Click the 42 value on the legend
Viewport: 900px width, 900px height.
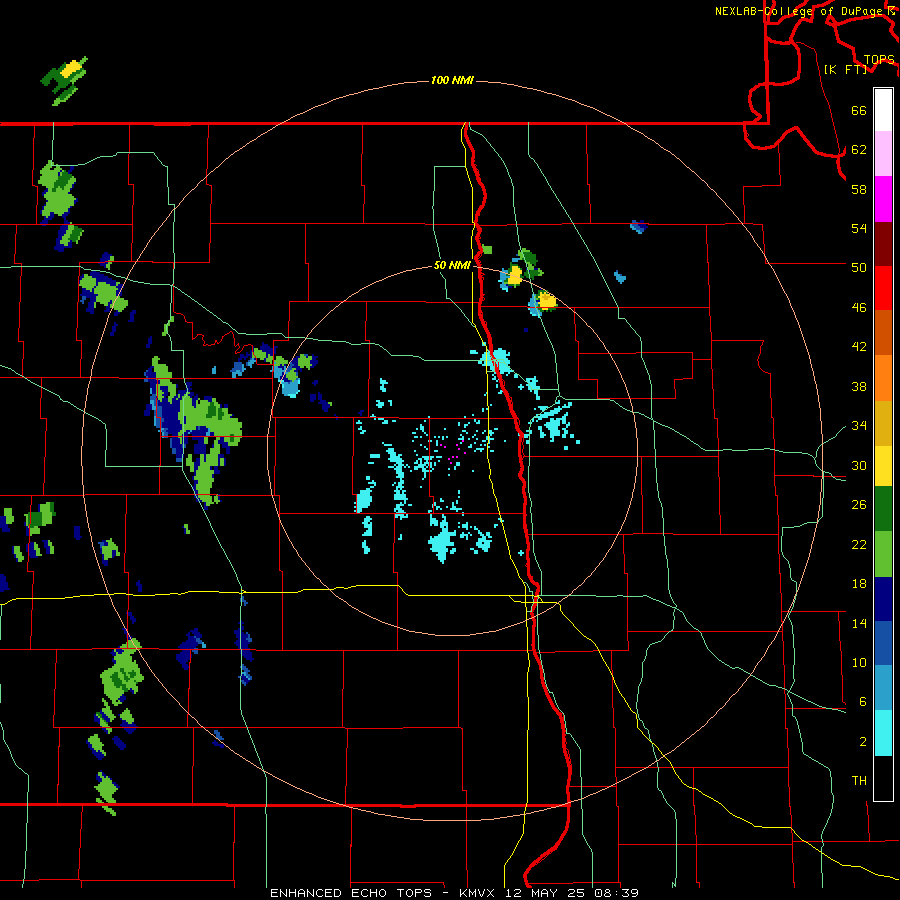(x=859, y=346)
